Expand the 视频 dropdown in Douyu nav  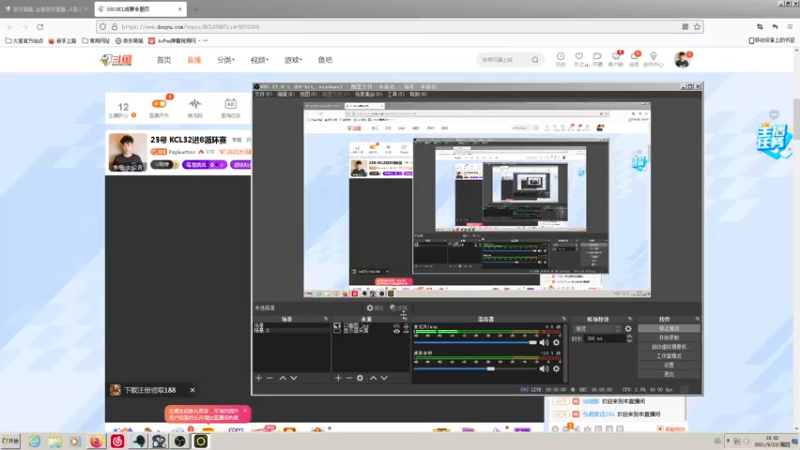[x=259, y=60]
